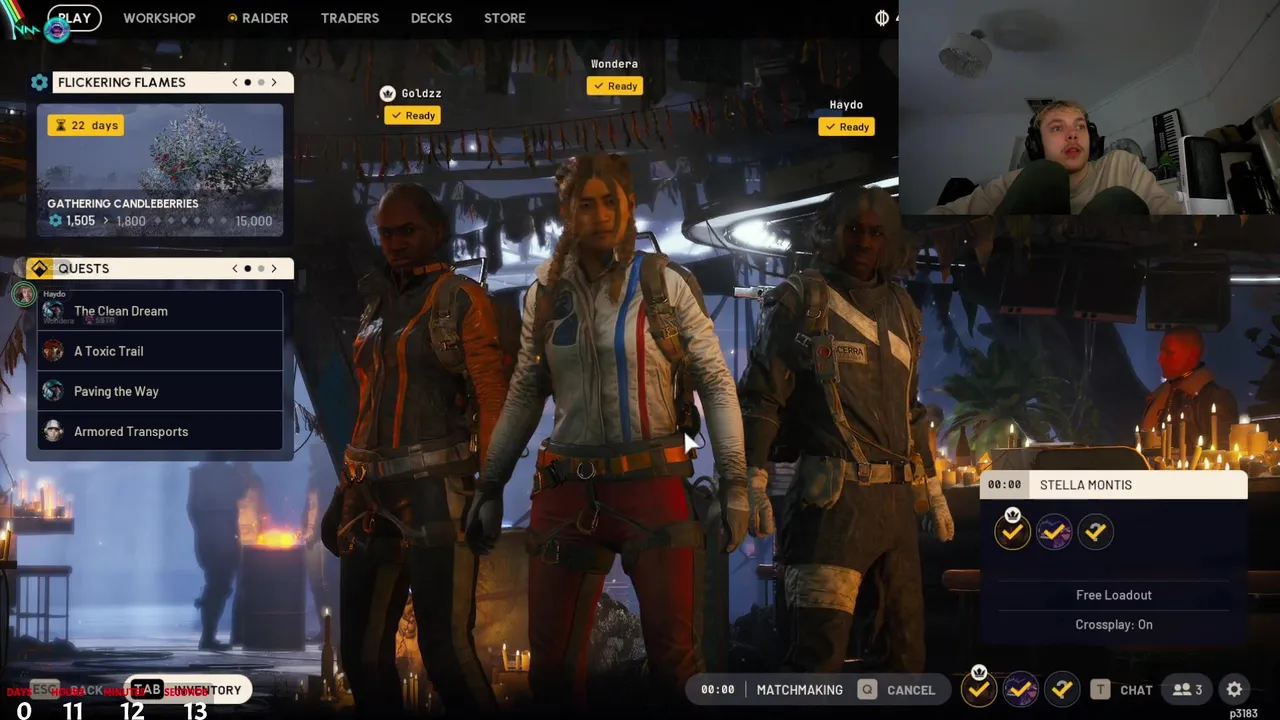This screenshot has width=1280, height=720.
Task: Click the crown leader icon beside Goldzz
Action: click(x=388, y=93)
